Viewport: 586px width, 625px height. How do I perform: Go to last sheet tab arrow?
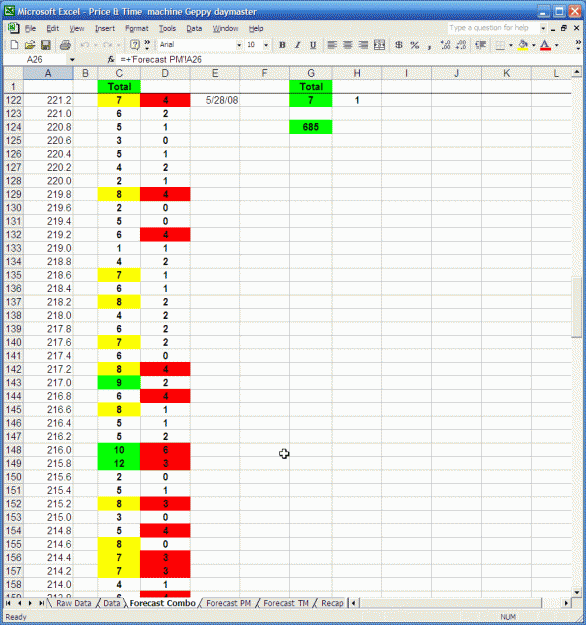coord(41,603)
